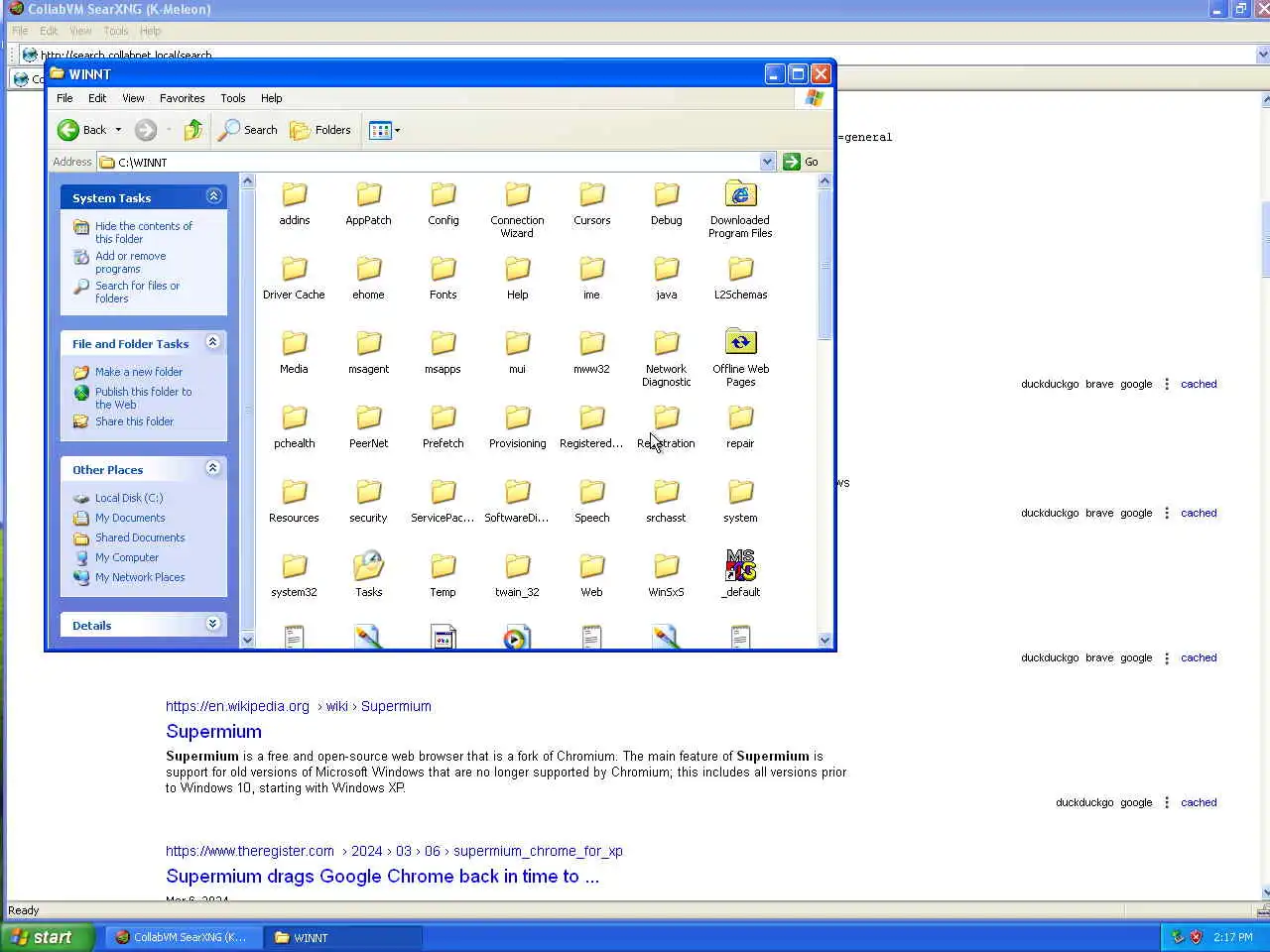Click the taskbar clock showing 2:17 PM
The height and width of the screenshot is (952, 1270).
point(1233,937)
